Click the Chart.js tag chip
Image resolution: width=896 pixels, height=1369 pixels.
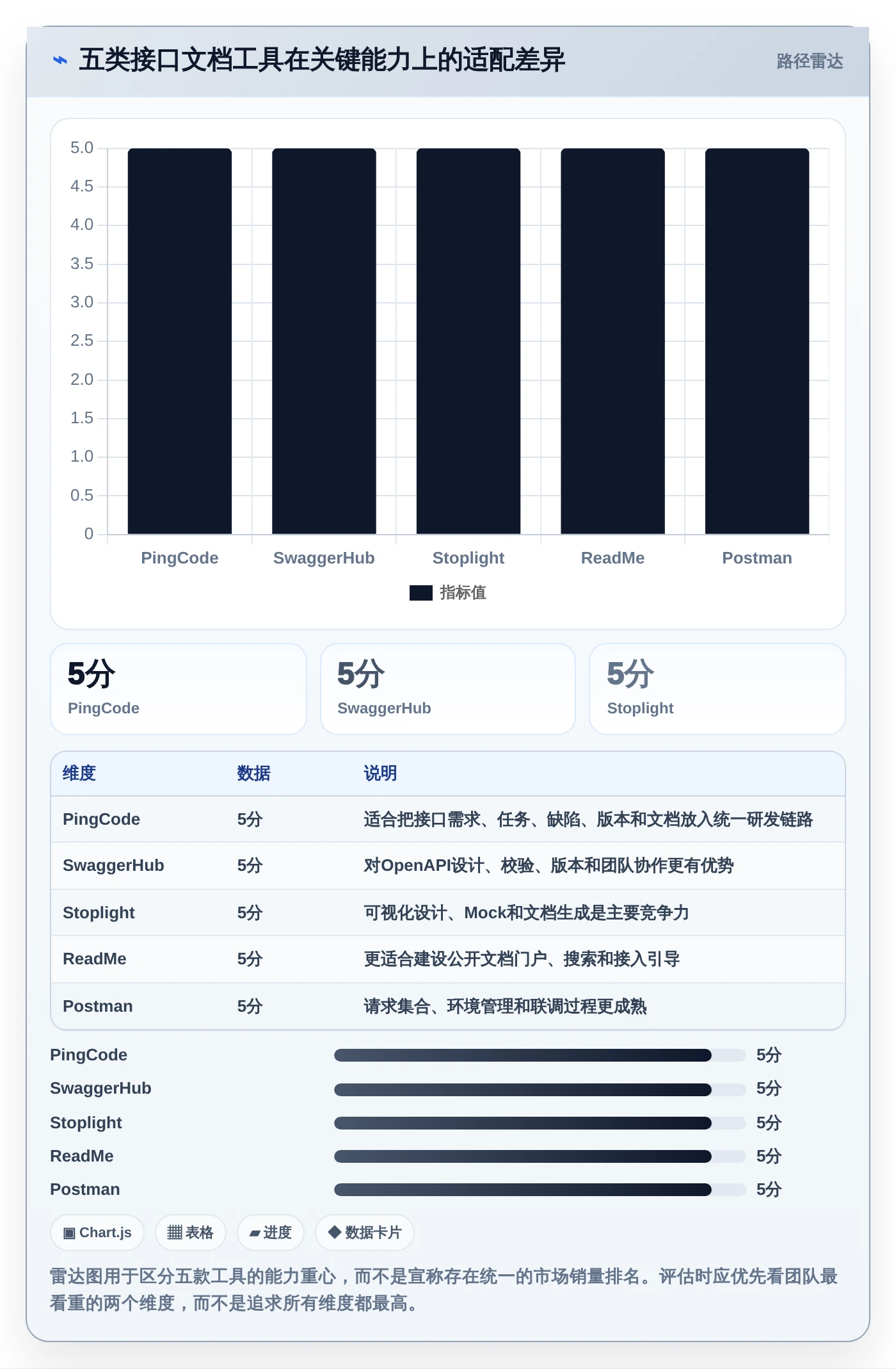click(x=97, y=1233)
